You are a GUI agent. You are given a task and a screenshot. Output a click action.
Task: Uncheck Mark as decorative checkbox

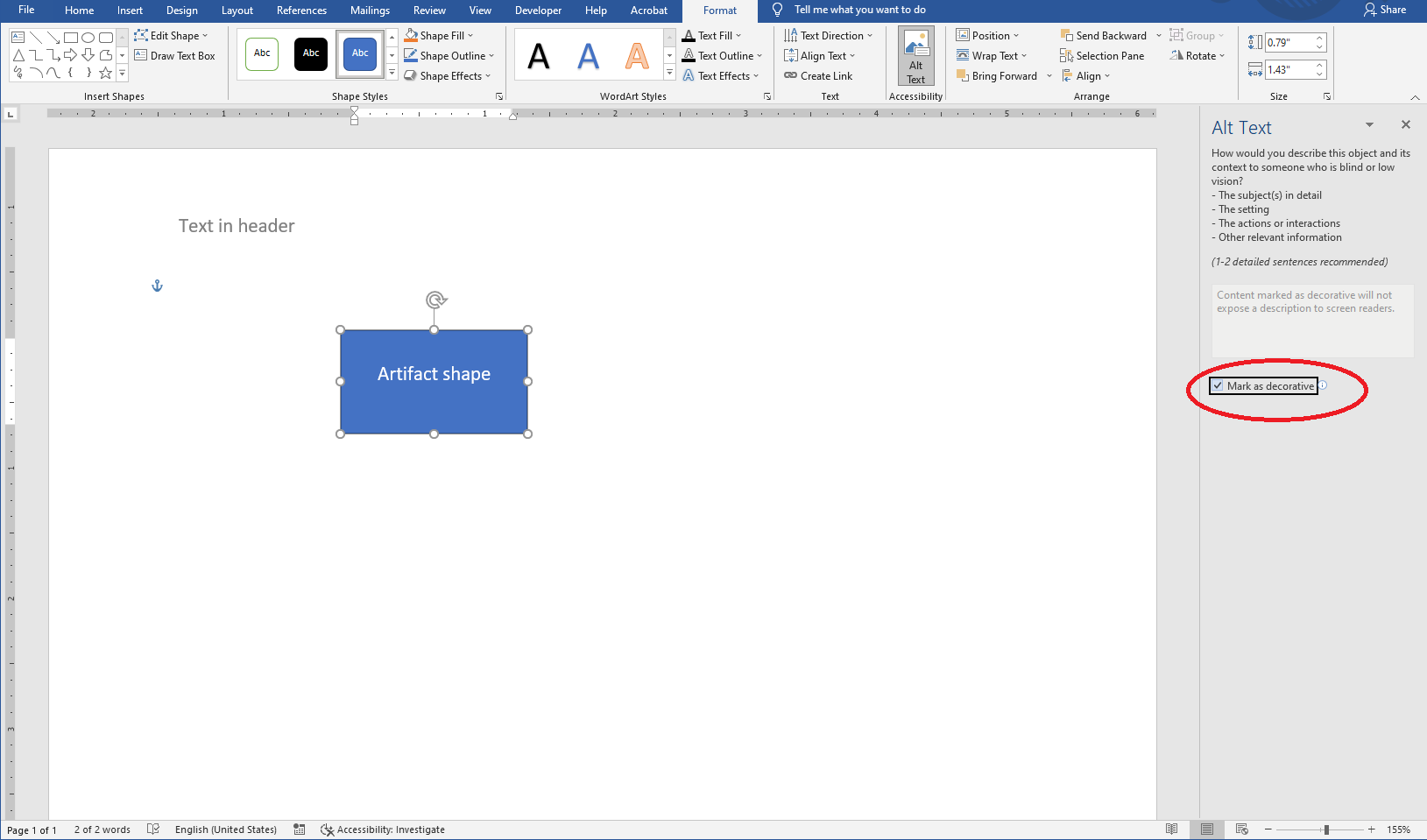click(x=1218, y=386)
